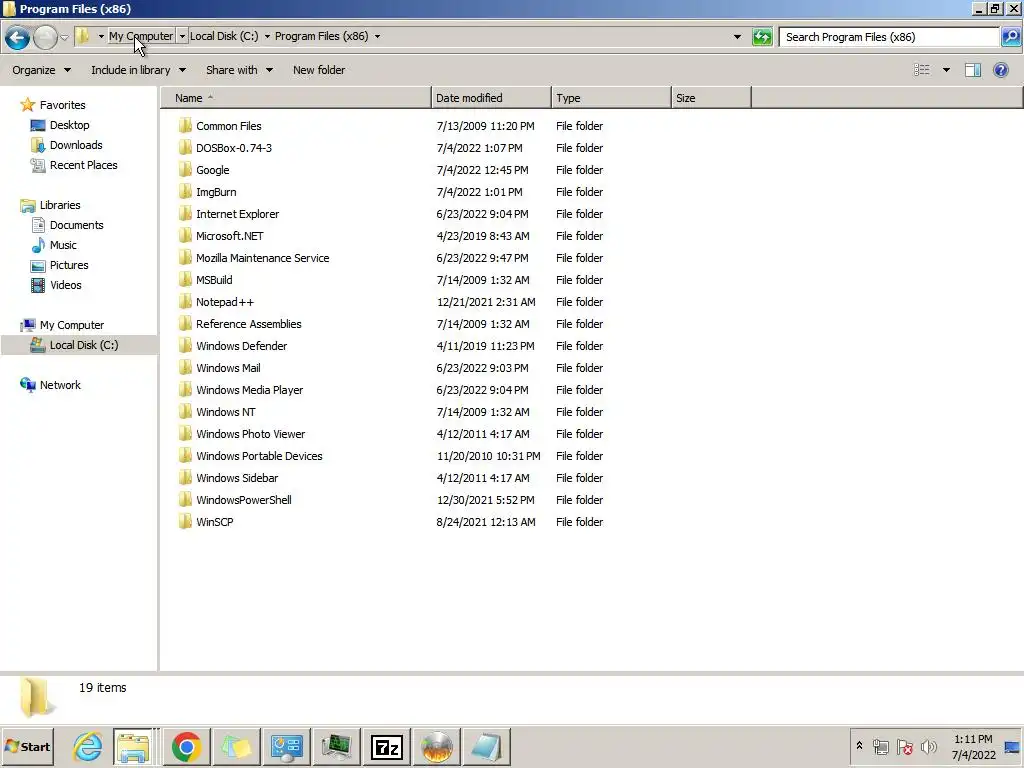Viewport: 1024px width, 768px height.
Task: Select the MSBuild folder
Action: click(x=214, y=280)
